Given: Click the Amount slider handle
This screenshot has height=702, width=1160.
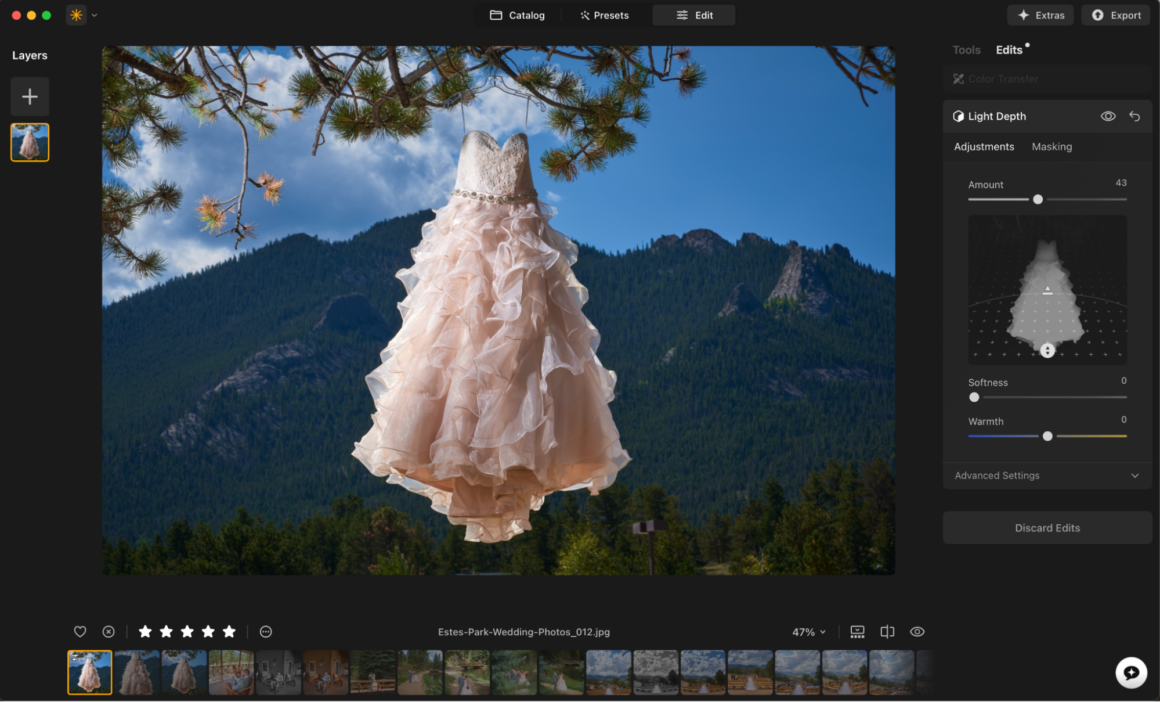Looking at the screenshot, I should click(x=1038, y=200).
